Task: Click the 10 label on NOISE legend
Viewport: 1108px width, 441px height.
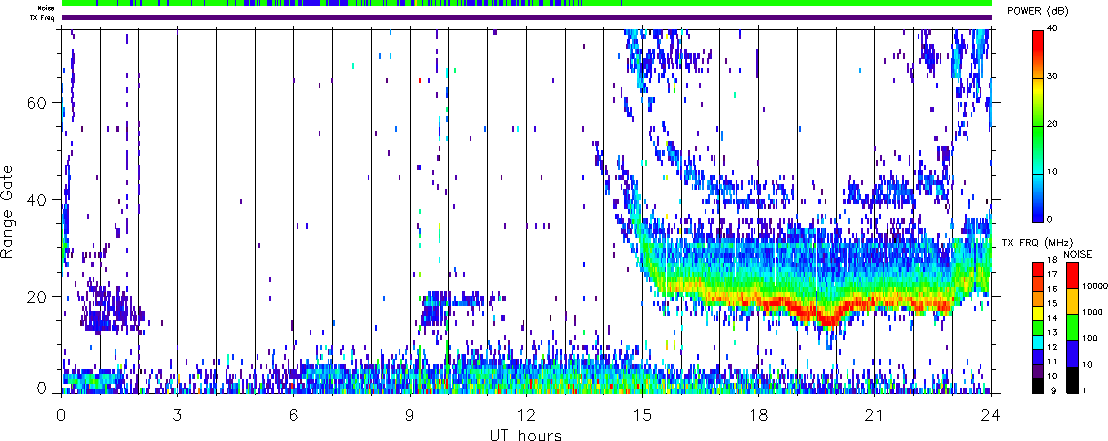Action: coord(1088,365)
